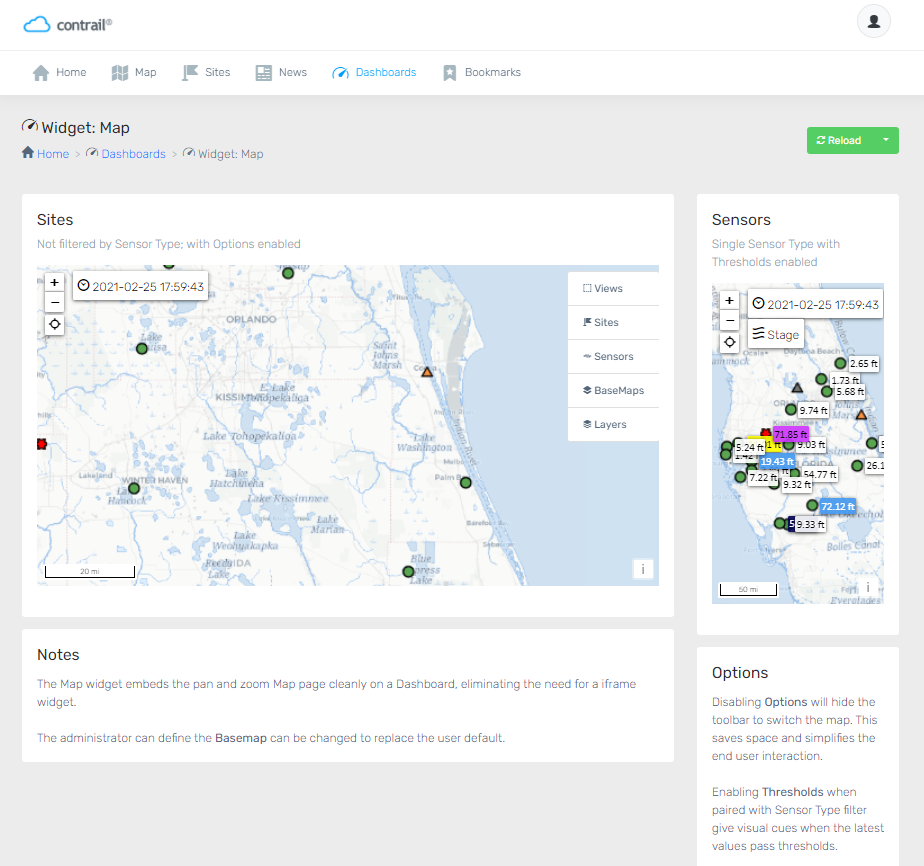
Task: Click the info button on Sites map
Action: point(642,569)
